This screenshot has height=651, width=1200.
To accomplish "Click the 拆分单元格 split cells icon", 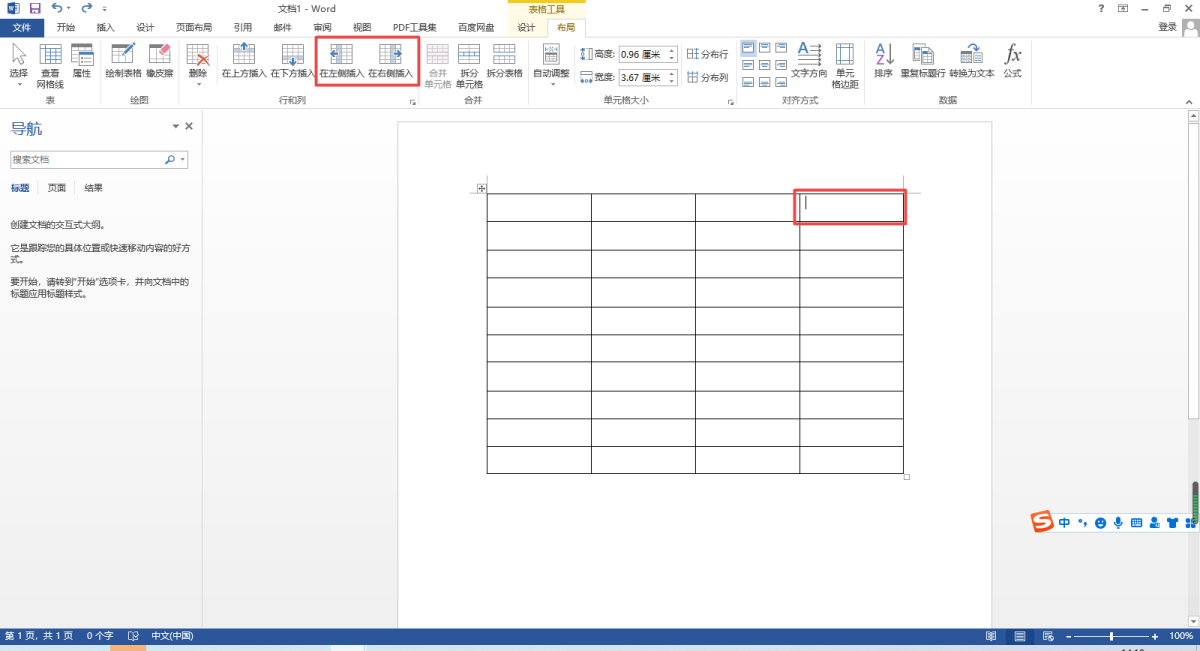I will coord(469,56).
